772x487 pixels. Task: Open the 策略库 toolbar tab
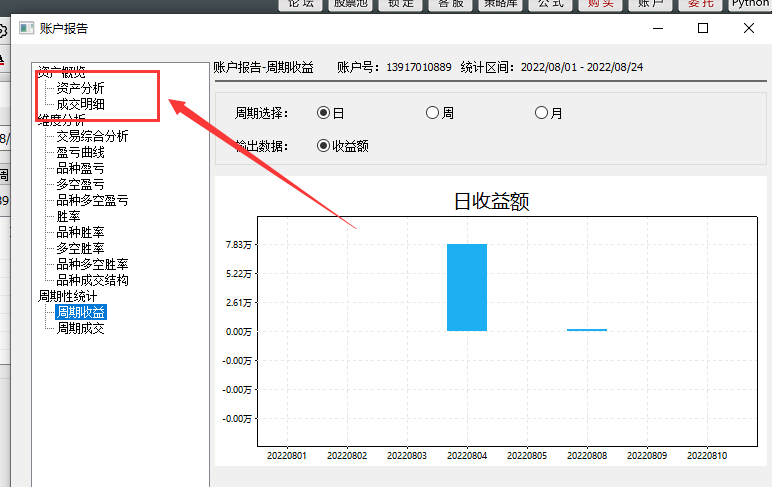(501, 4)
